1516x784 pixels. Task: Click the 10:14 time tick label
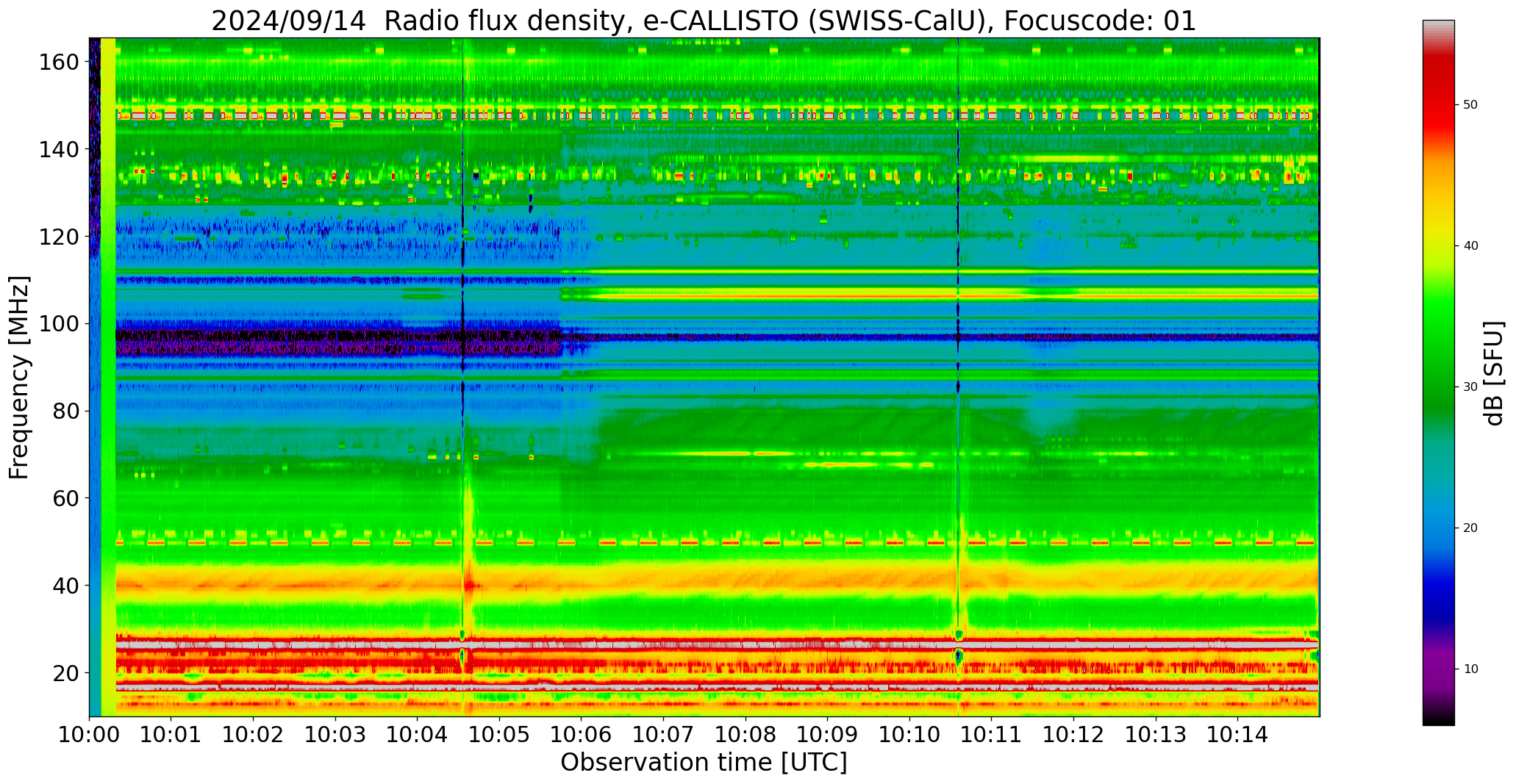click(x=1237, y=734)
